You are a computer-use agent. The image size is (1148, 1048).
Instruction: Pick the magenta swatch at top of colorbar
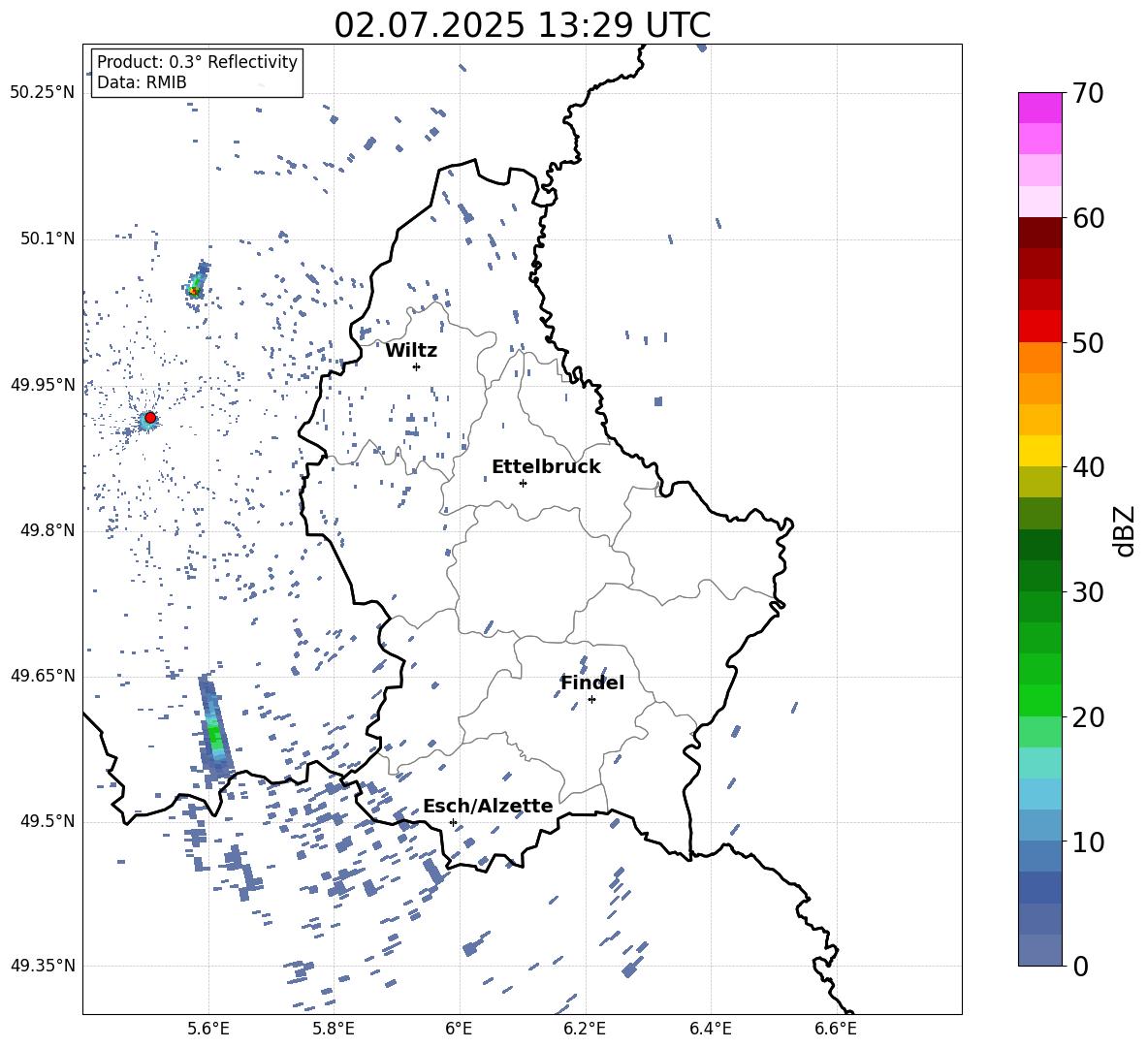(x=1039, y=108)
